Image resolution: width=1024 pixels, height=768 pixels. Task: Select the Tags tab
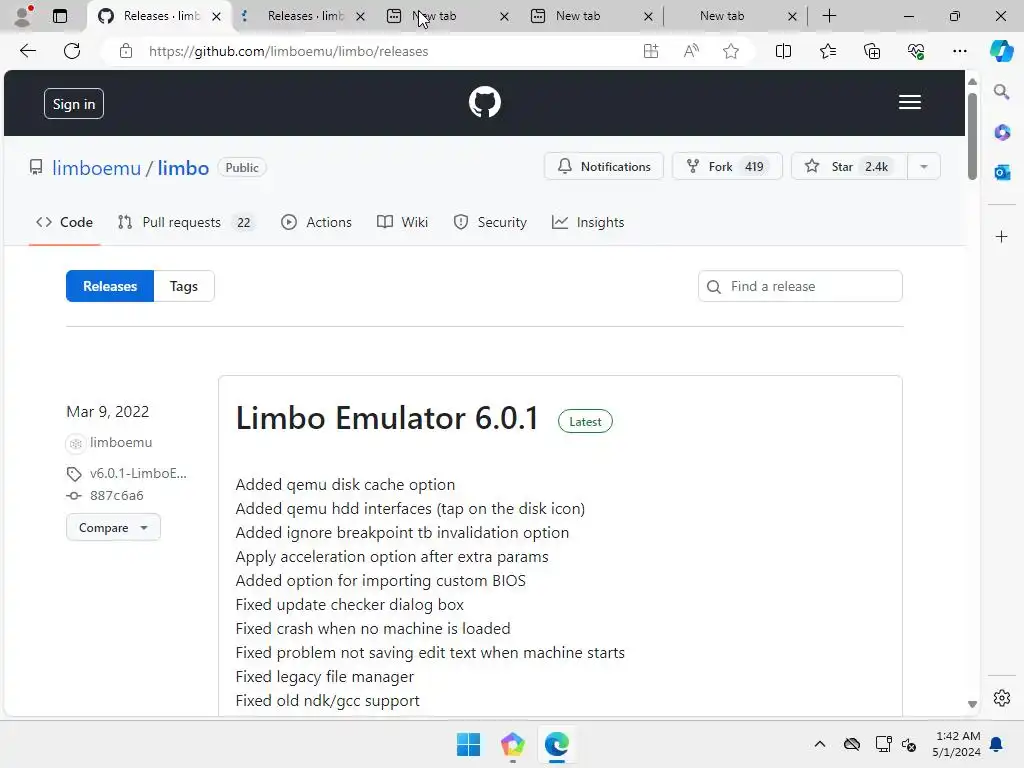pyautogui.click(x=184, y=286)
